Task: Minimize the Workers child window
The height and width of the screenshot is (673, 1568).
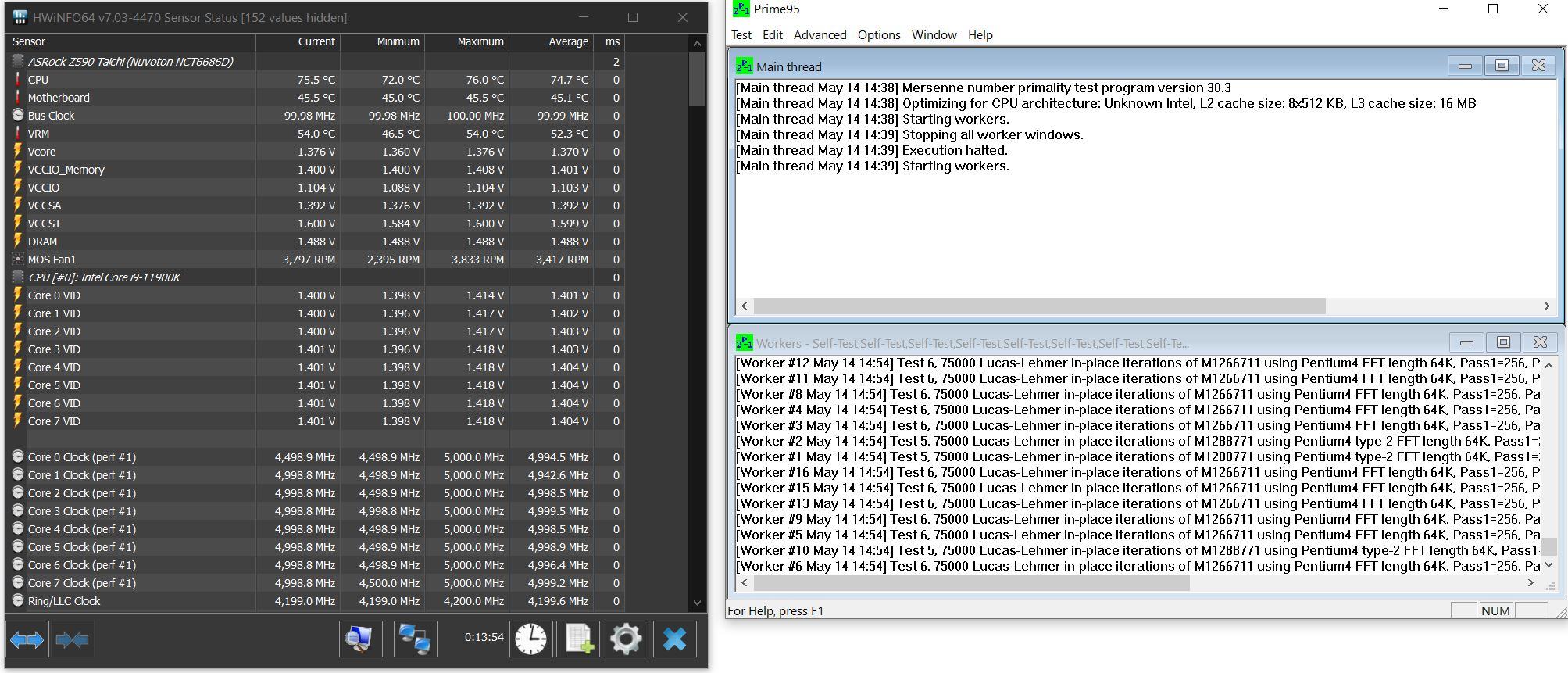Action: coord(1466,342)
